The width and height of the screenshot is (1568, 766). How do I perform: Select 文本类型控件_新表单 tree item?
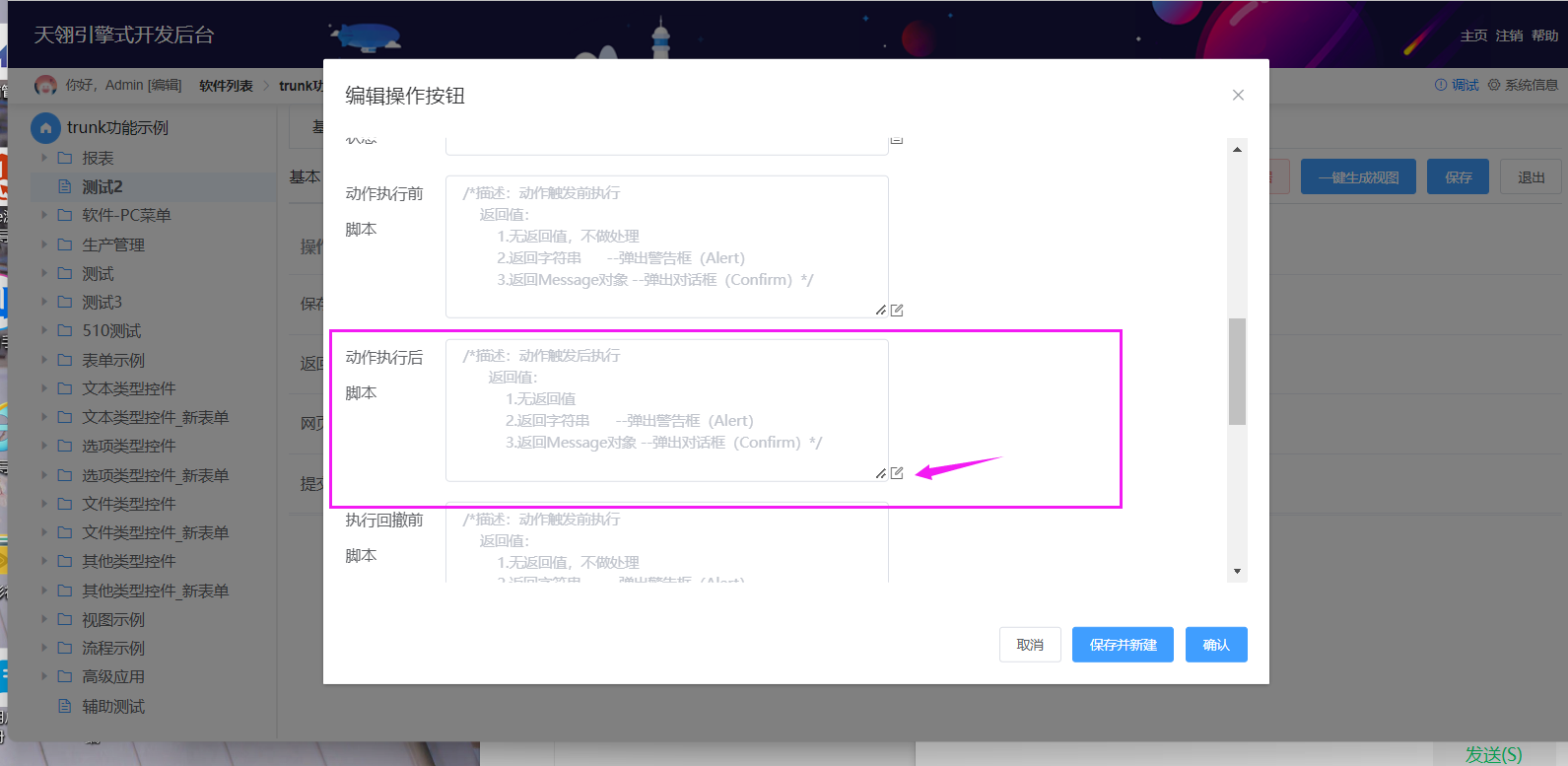(x=156, y=417)
